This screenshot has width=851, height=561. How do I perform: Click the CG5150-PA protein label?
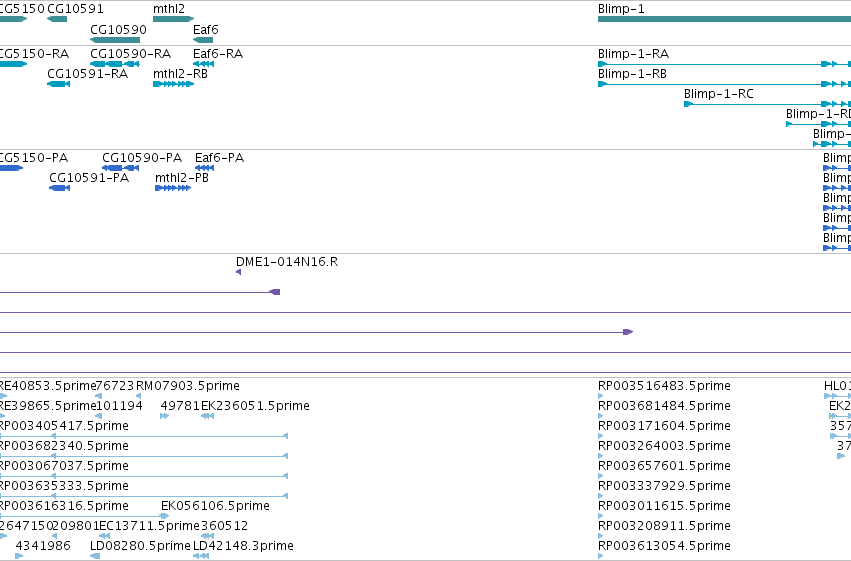pos(34,158)
